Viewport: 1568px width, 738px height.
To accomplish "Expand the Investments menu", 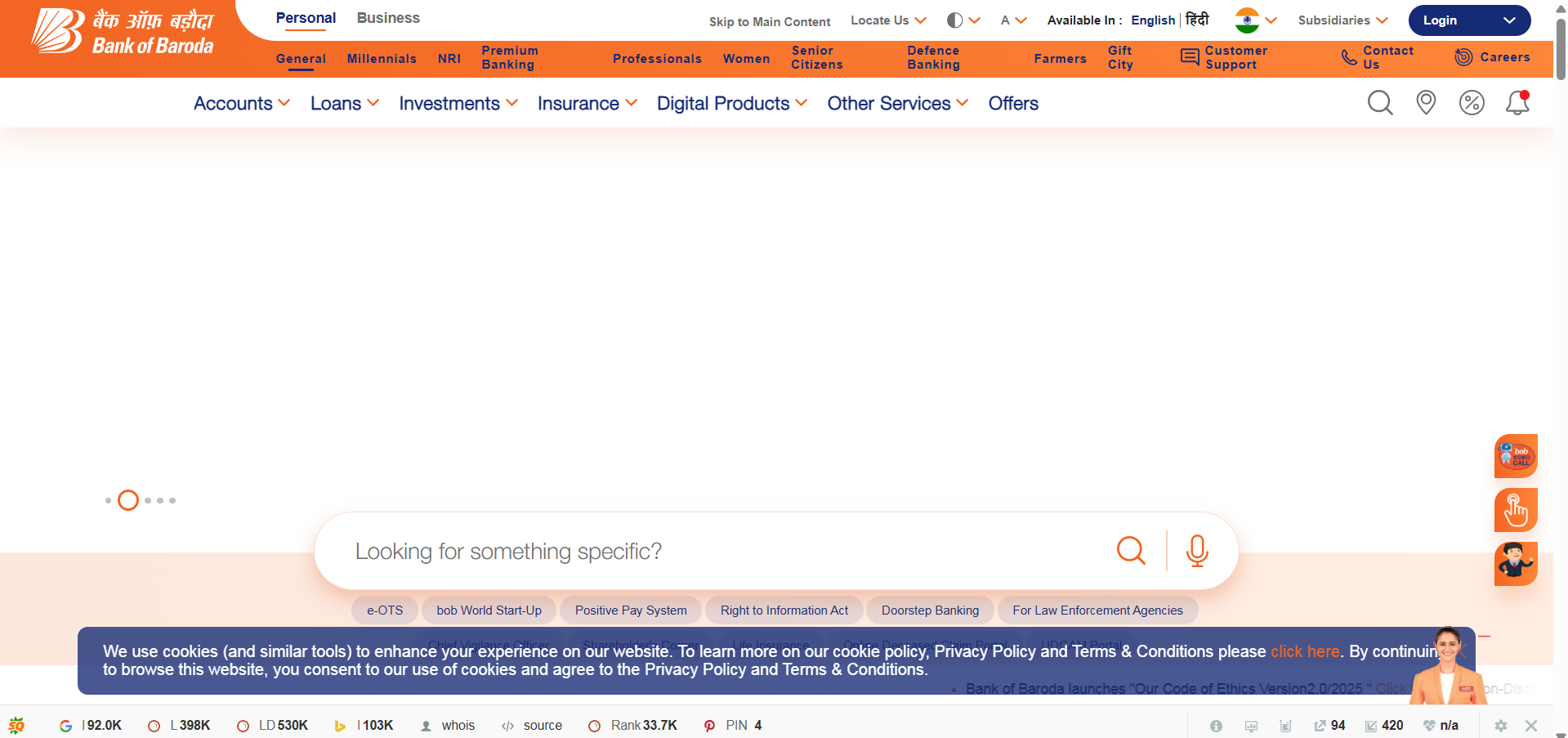I will (458, 104).
